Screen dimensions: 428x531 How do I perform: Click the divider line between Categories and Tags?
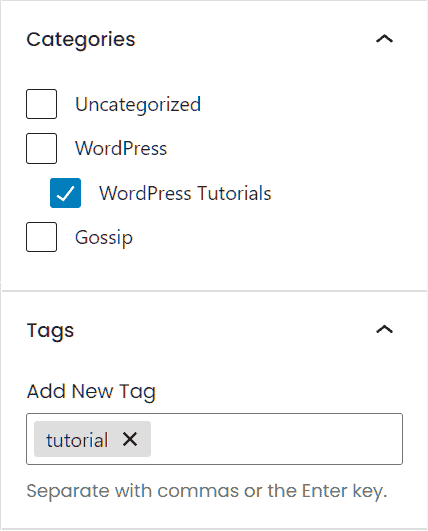(x=214, y=291)
